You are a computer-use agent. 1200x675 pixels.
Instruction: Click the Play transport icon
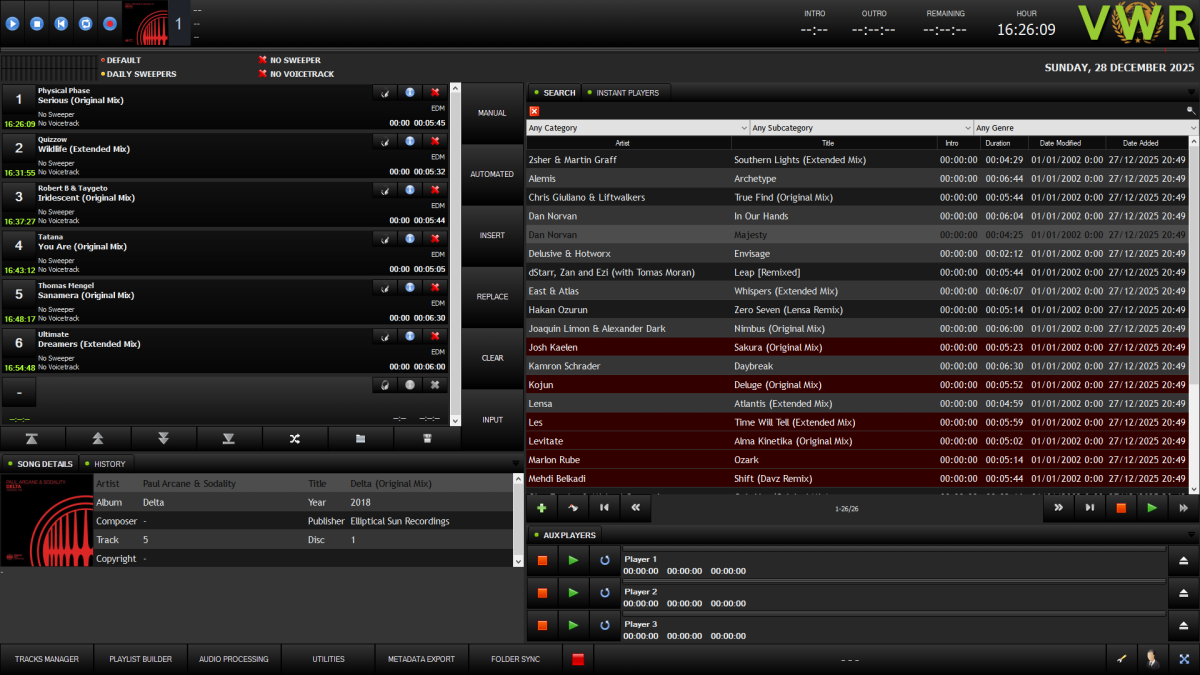[x=12, y=23]
